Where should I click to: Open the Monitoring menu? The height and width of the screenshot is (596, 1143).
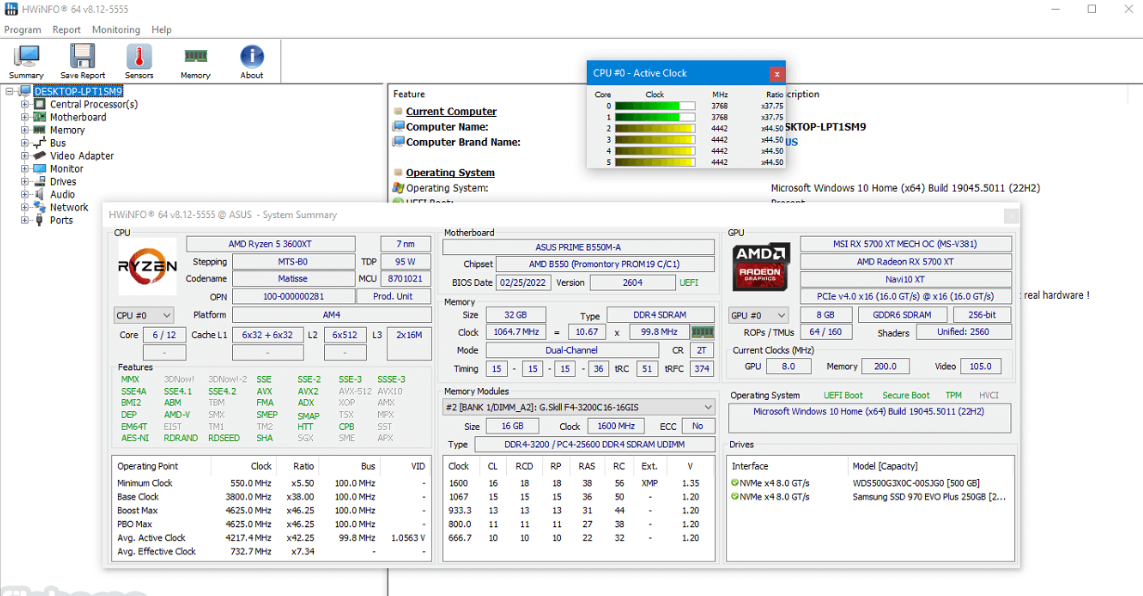click(x=115, y=29)
